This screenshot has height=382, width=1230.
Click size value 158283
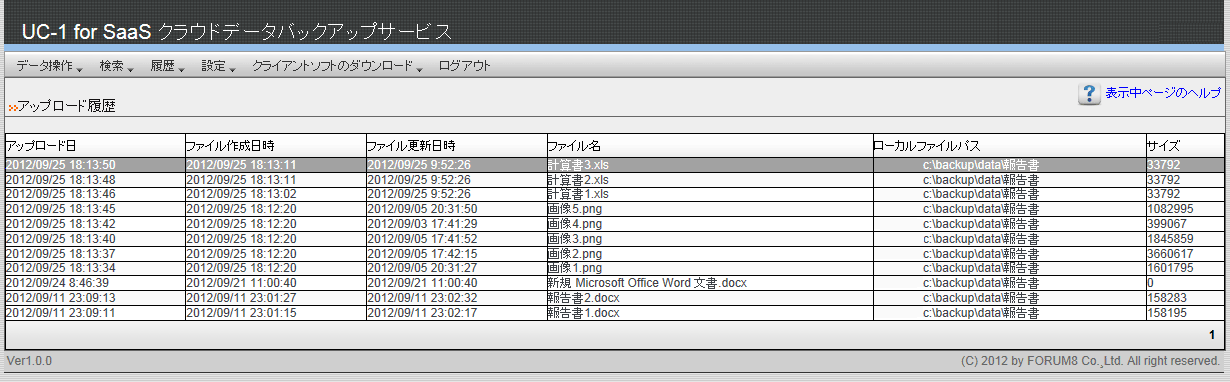[1167, 298]
